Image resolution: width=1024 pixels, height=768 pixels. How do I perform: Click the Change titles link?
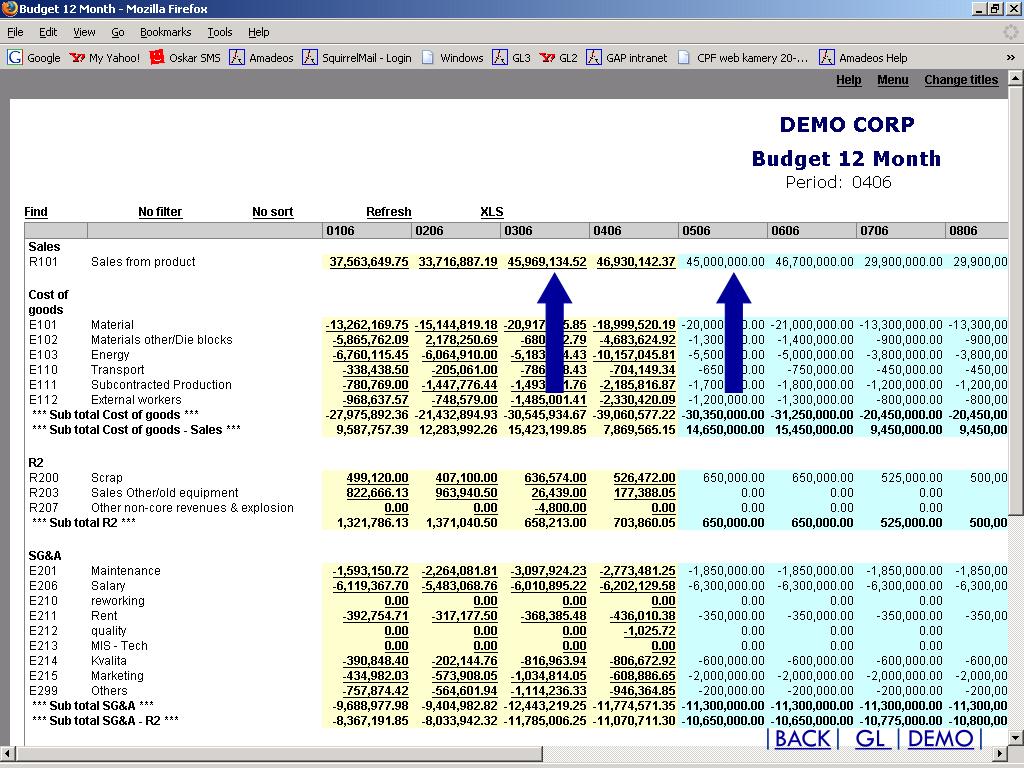coord(961,80)
